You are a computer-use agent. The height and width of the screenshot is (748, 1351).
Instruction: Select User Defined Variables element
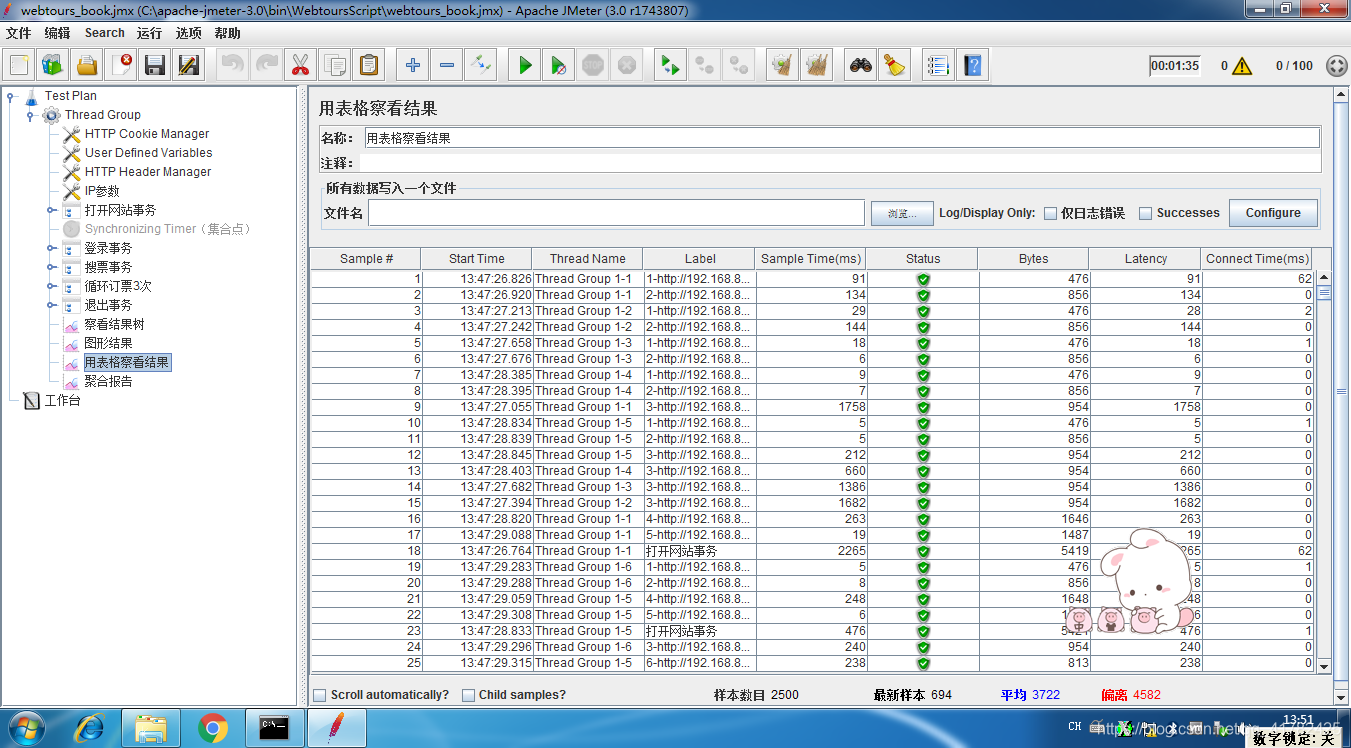148,153
